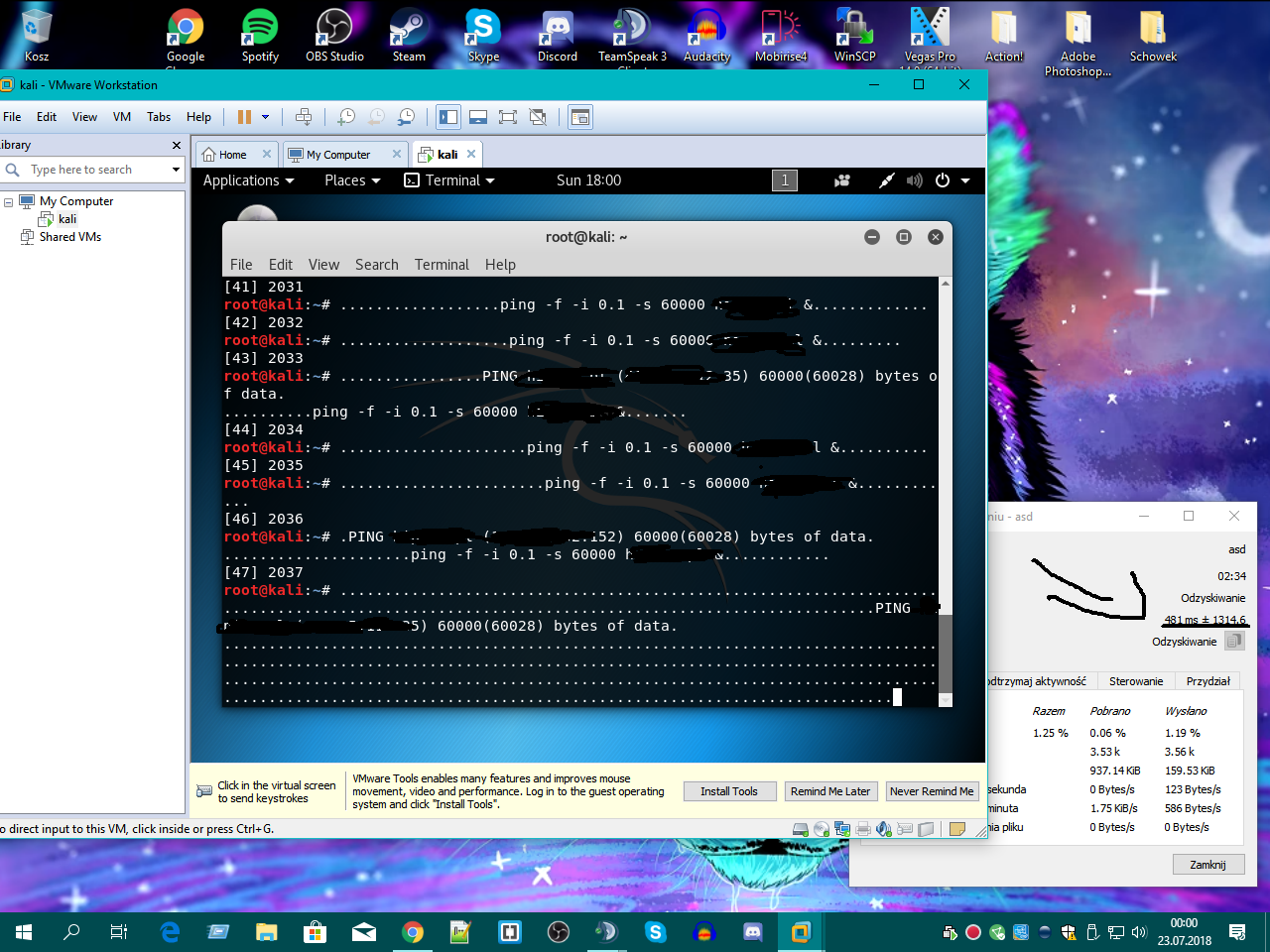Toggle the thumbnail bar view
The height and width of the screenshot is (952, 1270).
[478, 117]
